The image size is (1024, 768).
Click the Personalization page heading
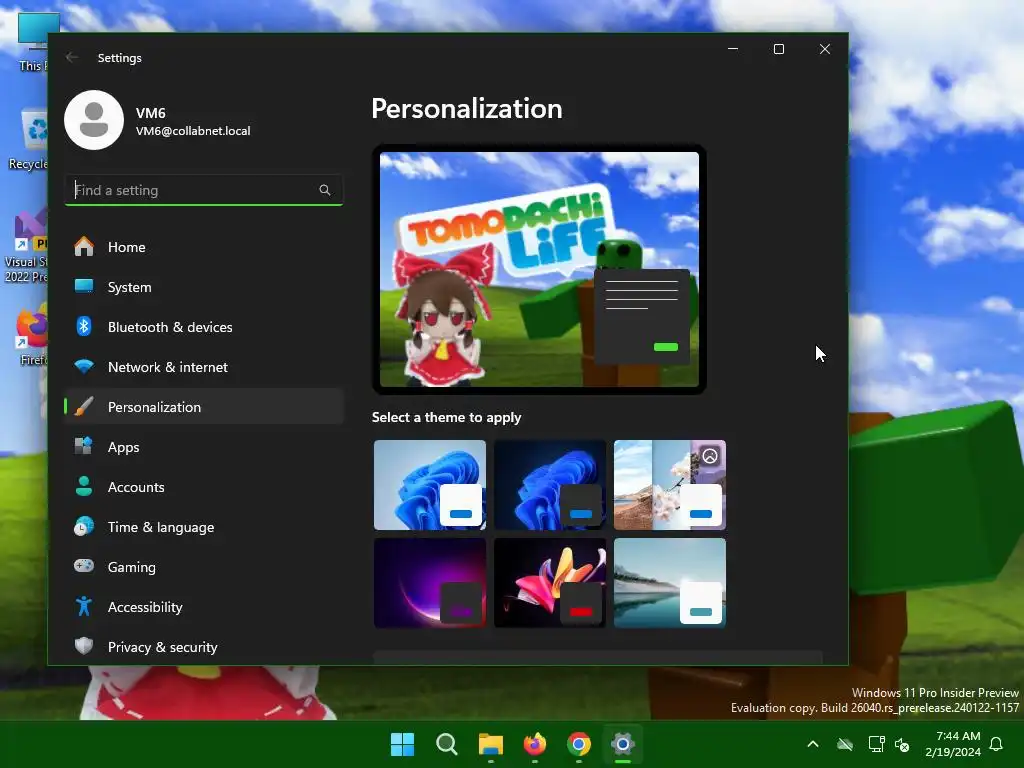[467, 109]
